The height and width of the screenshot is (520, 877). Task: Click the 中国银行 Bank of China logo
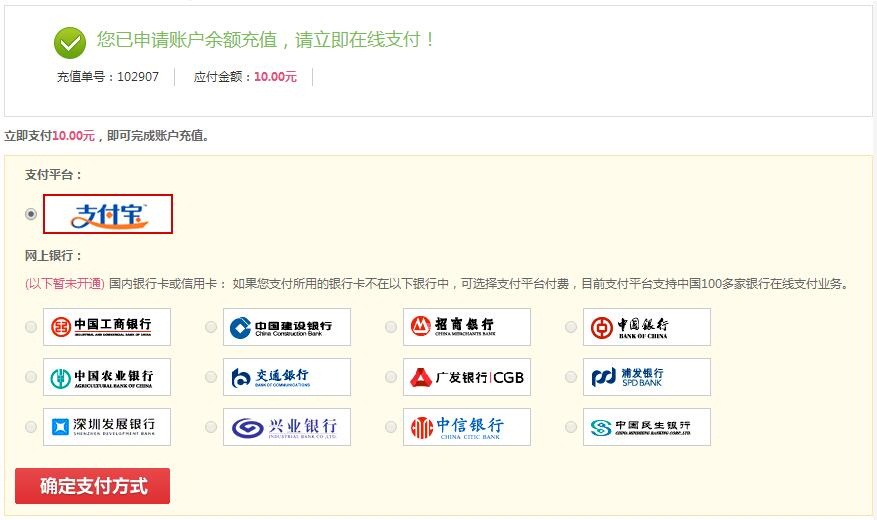[647, 327]
